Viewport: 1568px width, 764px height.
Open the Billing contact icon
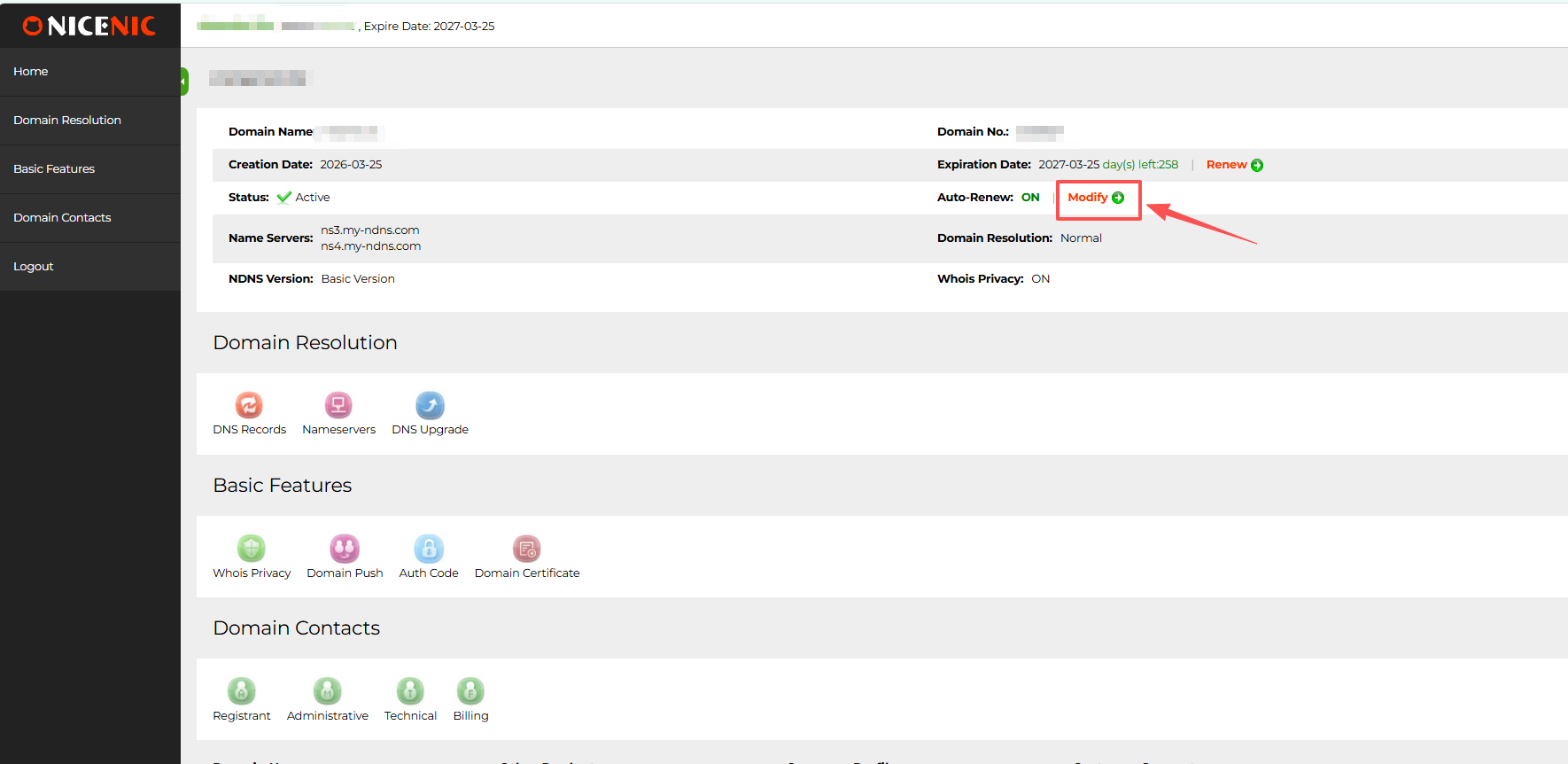click(470, 690)
